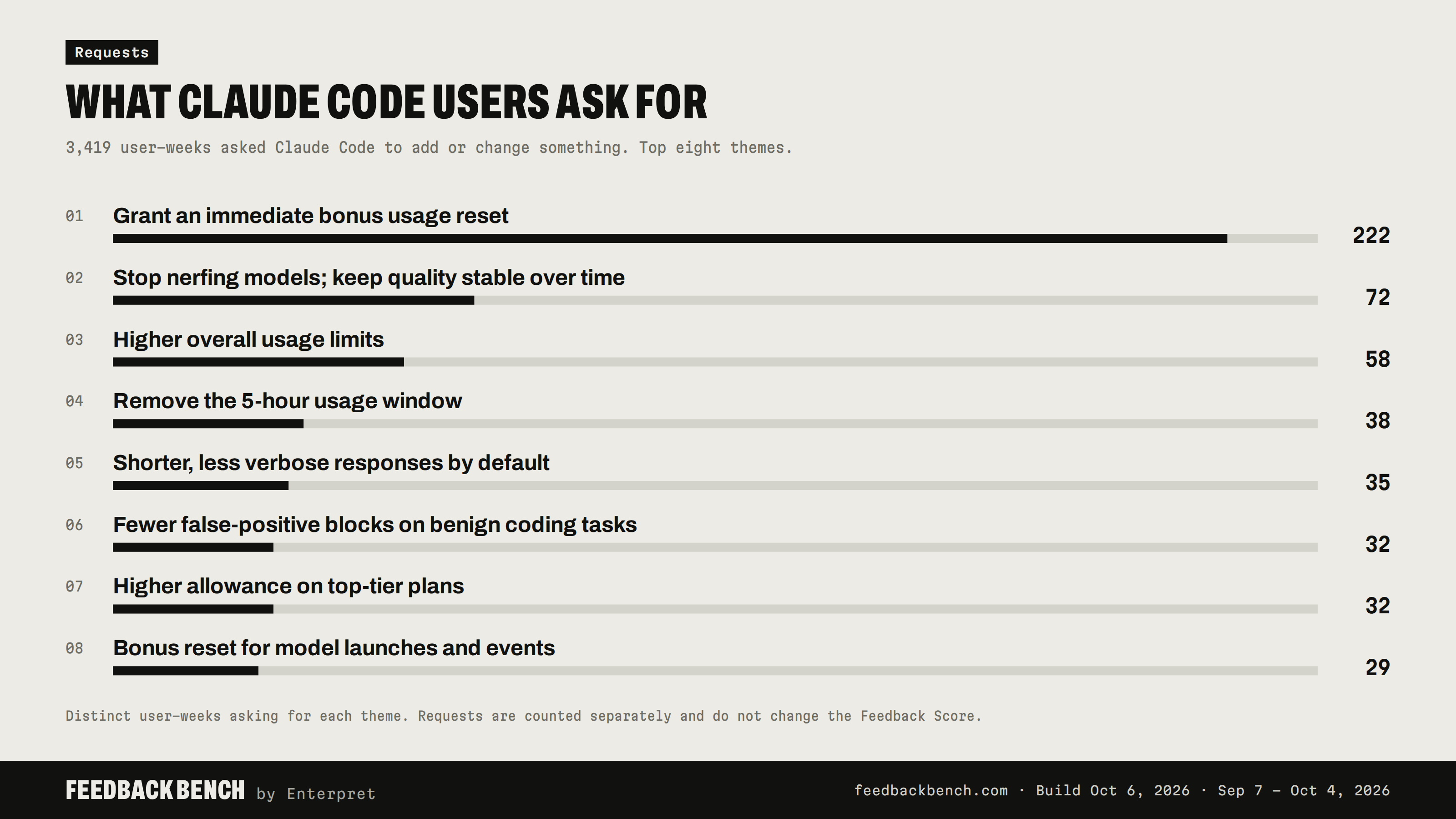Click 'Grant an immediate bonus usage reset'

310,216
